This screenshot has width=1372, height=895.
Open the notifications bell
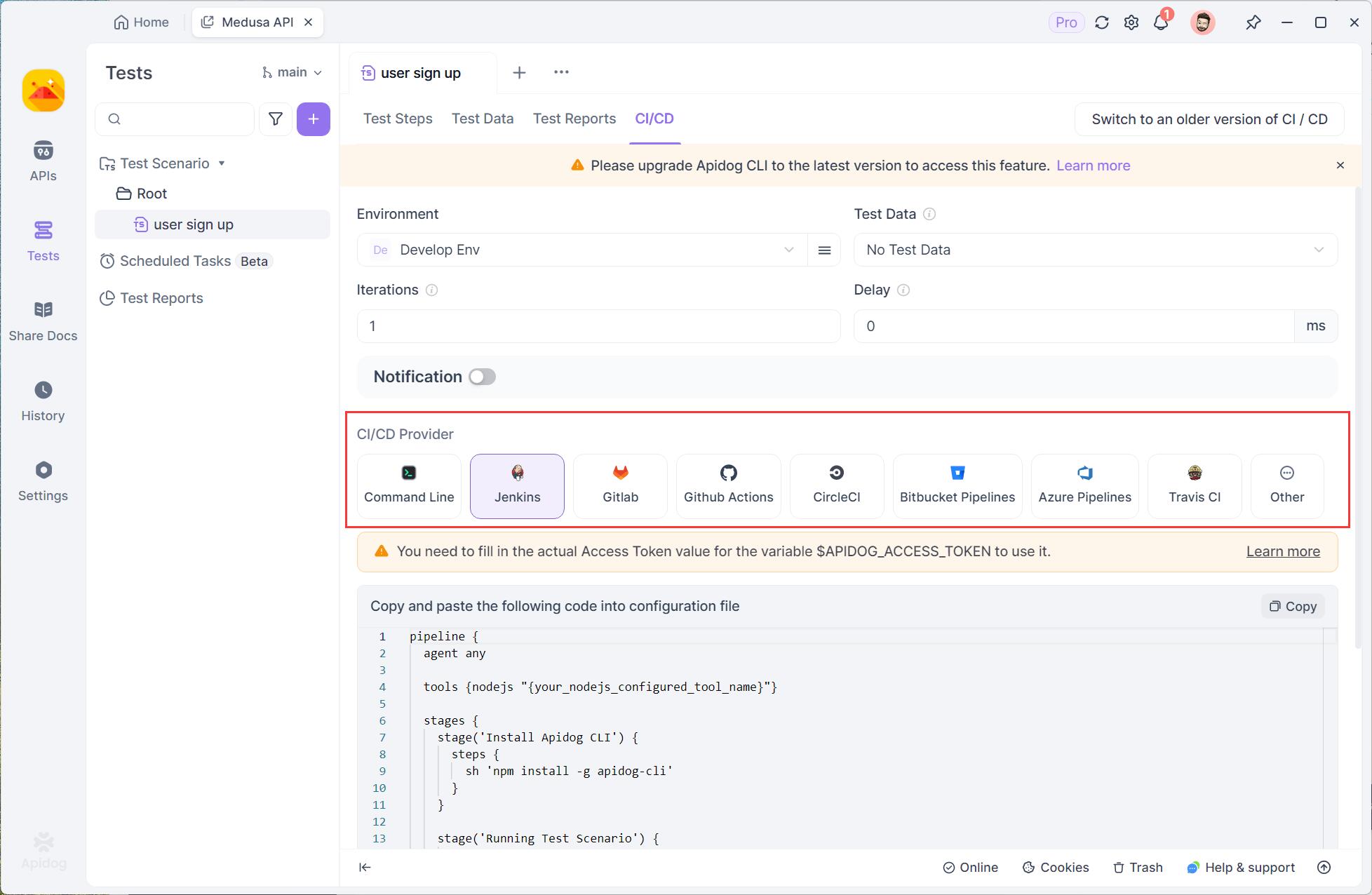1162,22
